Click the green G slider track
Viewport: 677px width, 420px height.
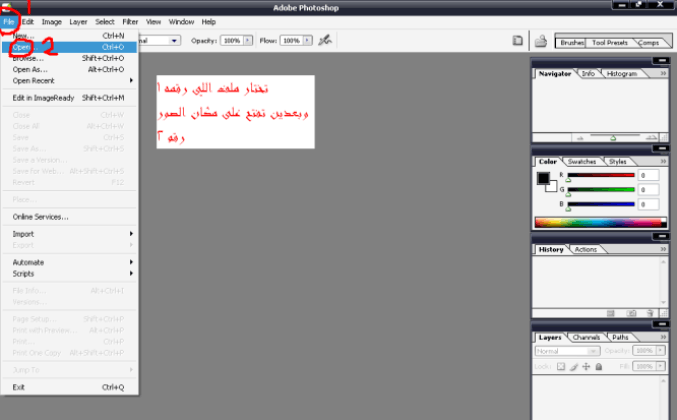click(601, 189)
